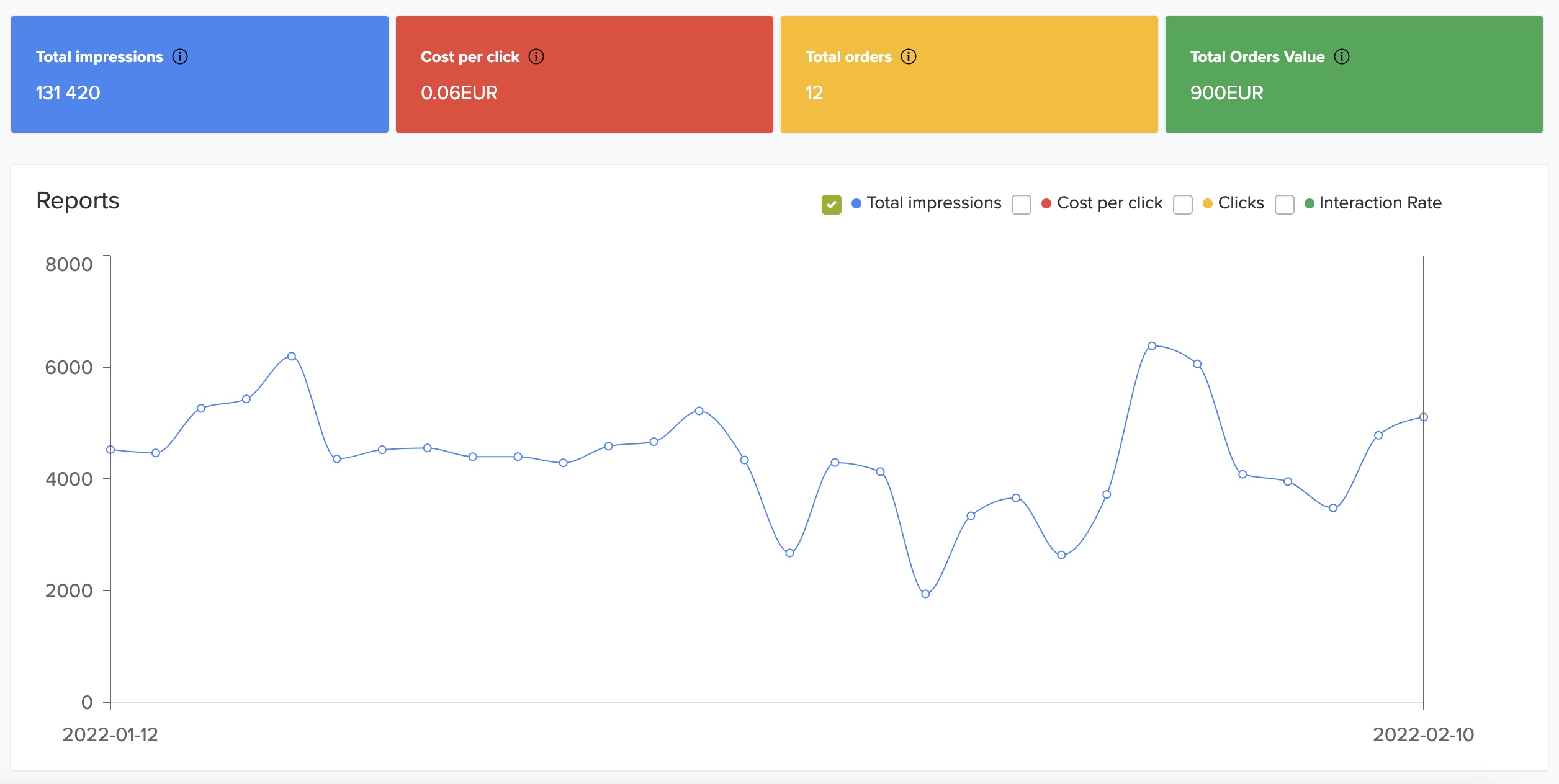
Task: Click the red Cost per click legend dot
Action: coord(1046,203)
